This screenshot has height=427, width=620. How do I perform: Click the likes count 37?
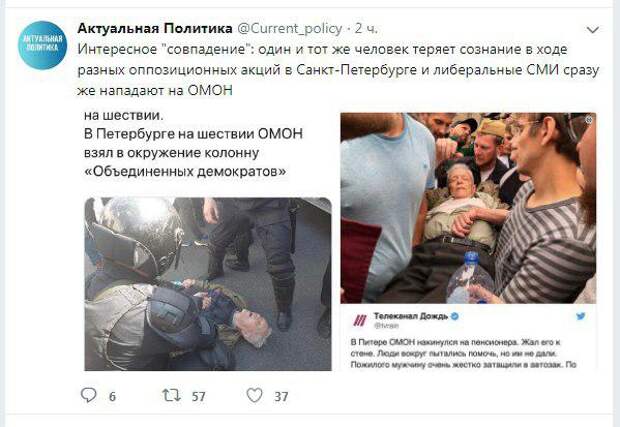[281, 397]
